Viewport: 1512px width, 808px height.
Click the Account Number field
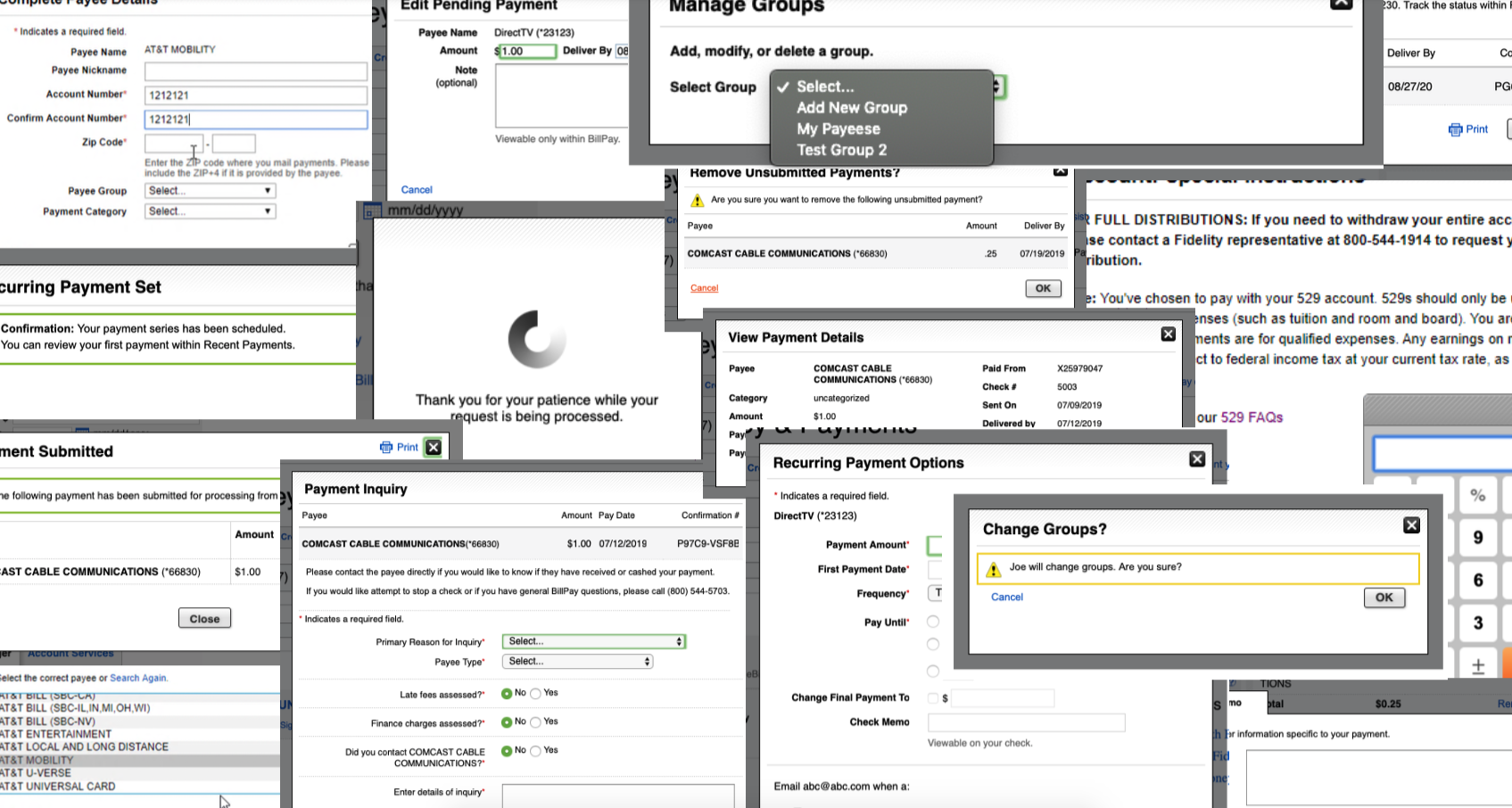pyautogui.click(x=256, y=95)
